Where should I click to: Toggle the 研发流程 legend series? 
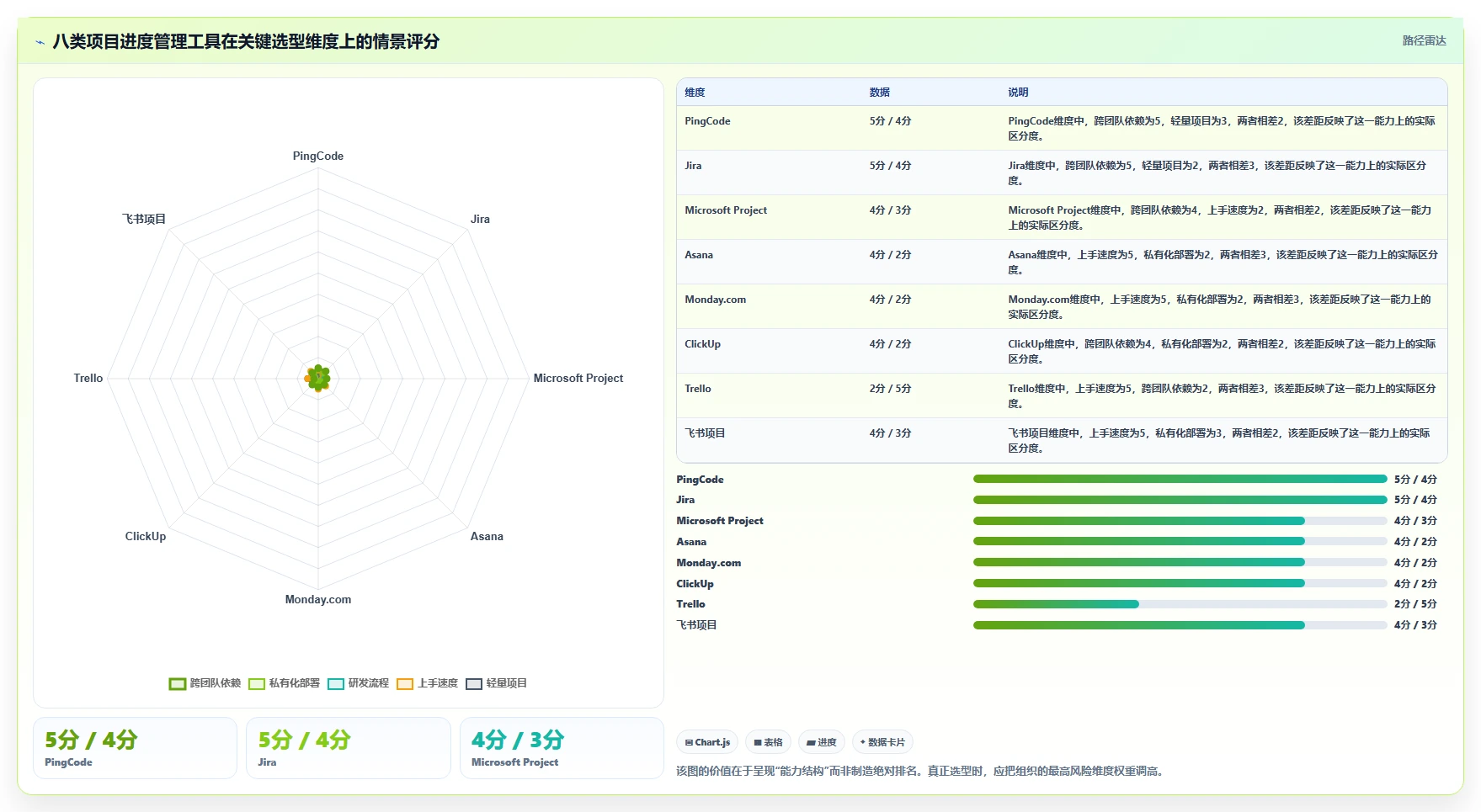358,683
